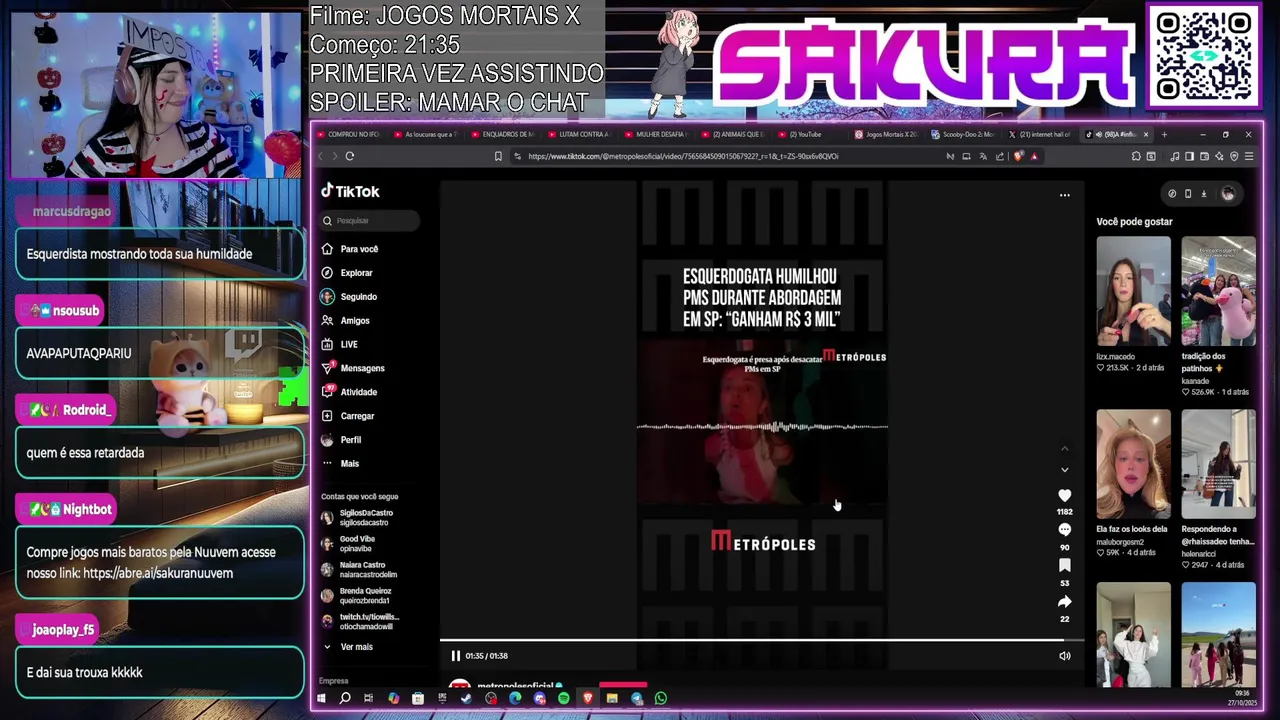Screen dimensions: 1280x720
Task: Click the phone icon in TikTok header
Action: click(1188, 194)
